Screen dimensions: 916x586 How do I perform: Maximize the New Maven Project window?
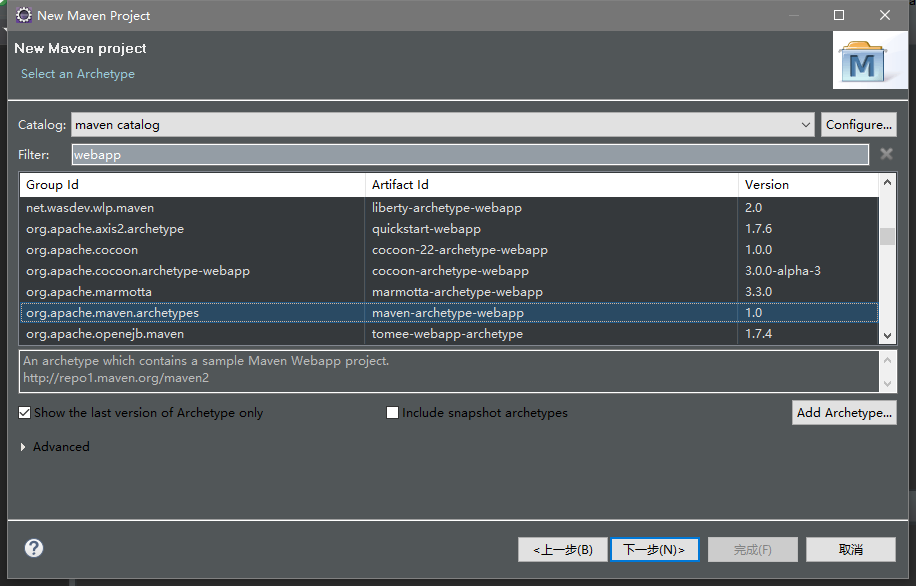(839, 15)
